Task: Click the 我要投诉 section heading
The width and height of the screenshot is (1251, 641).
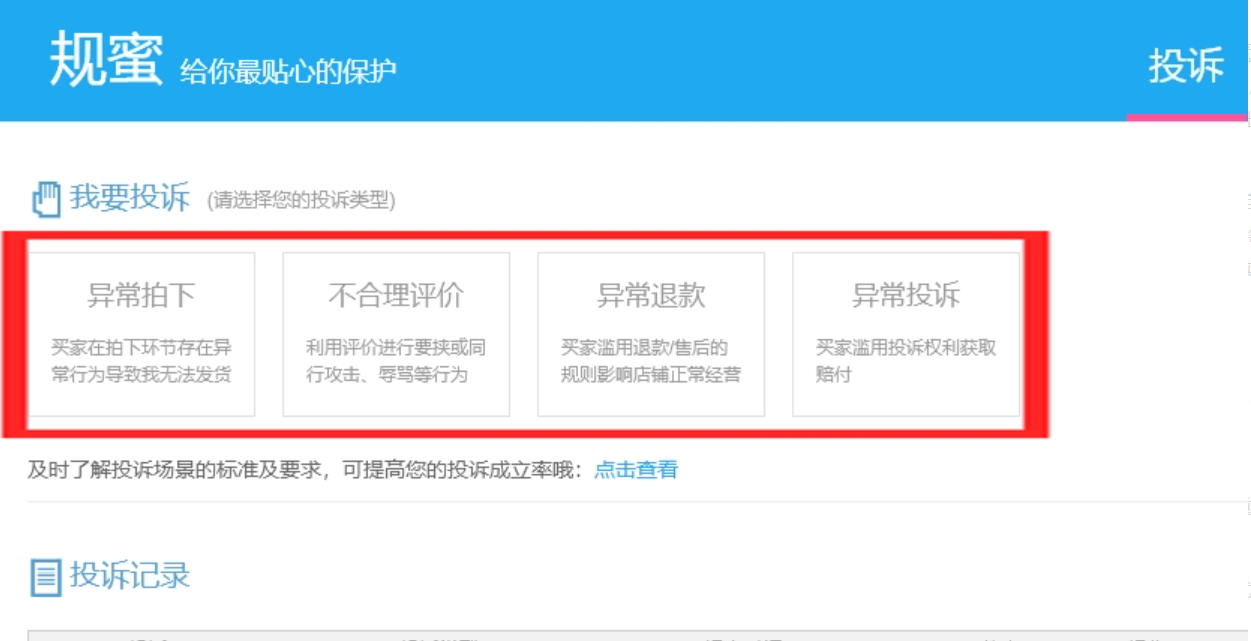Action: click(130, 198)
